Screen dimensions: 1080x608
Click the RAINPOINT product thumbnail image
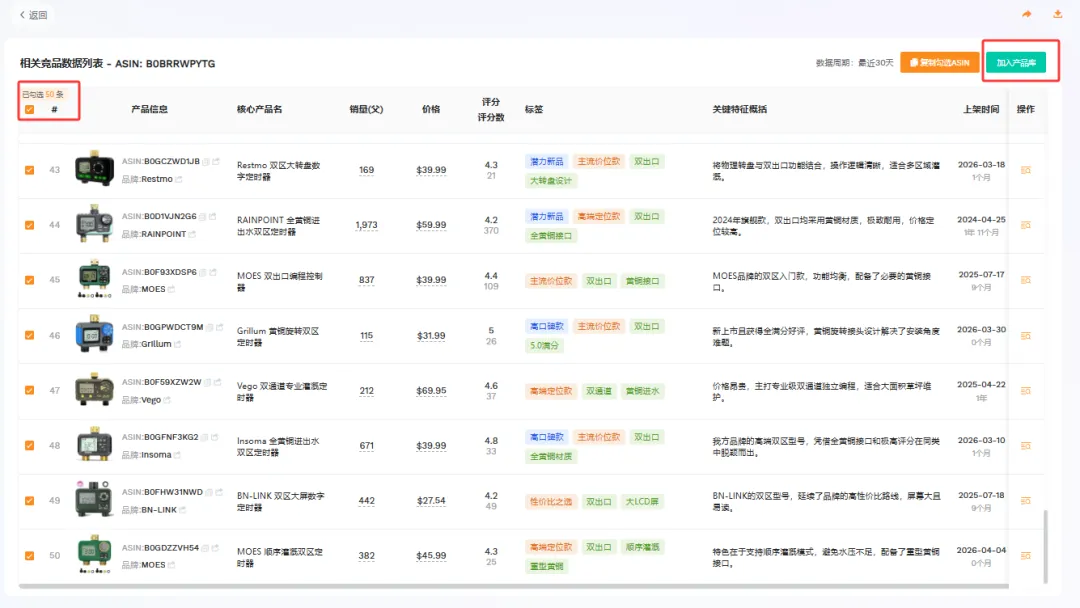94,225
